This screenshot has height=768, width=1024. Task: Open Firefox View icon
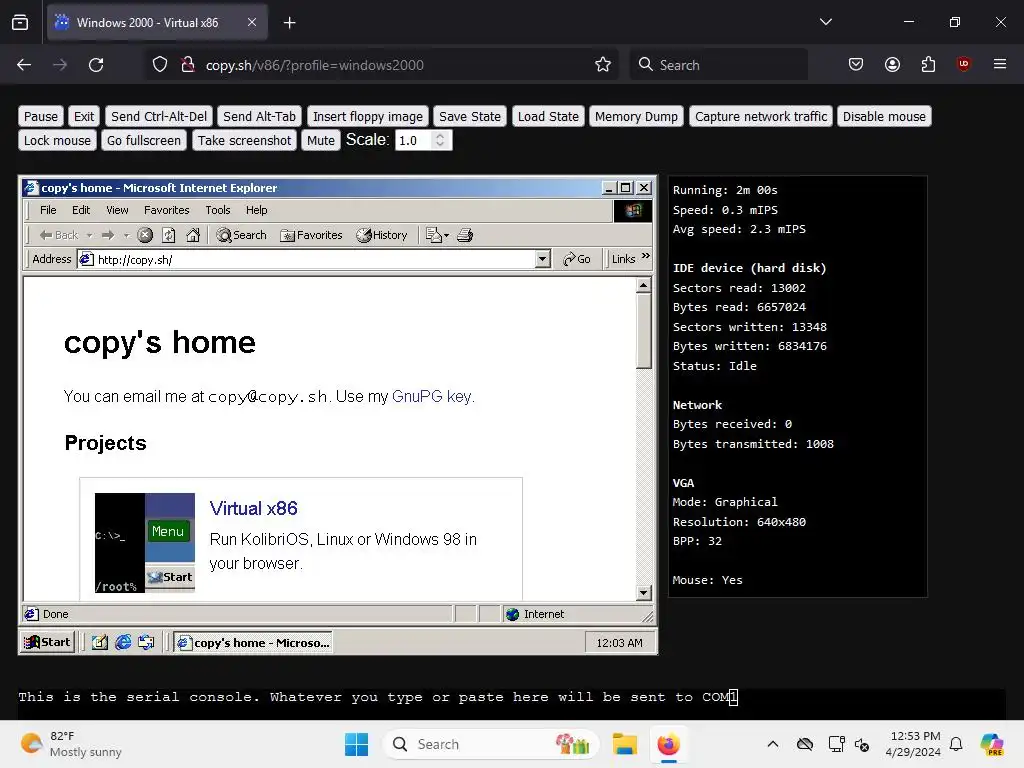[x=20, y=22]
